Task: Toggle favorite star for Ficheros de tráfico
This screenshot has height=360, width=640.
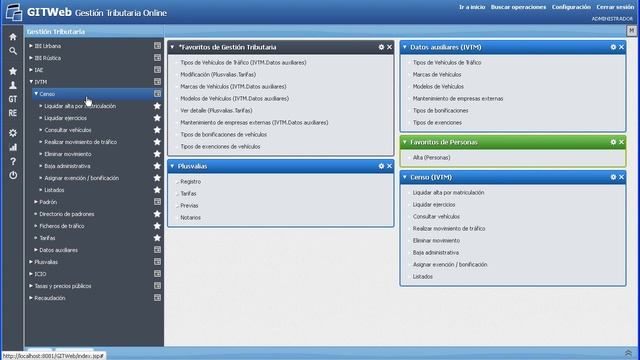Action: [157, 226]
